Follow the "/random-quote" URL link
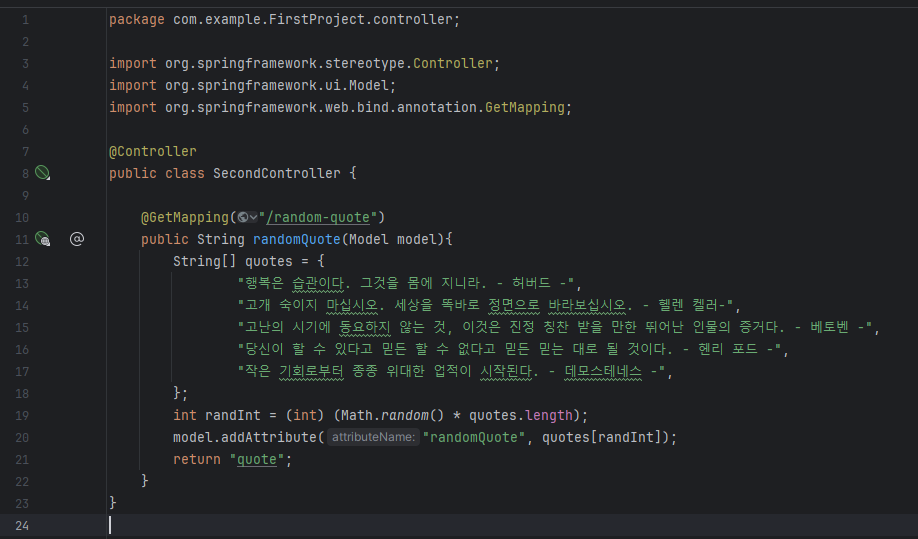This screenshot has height=539, width=918. (x=318, y=217)
